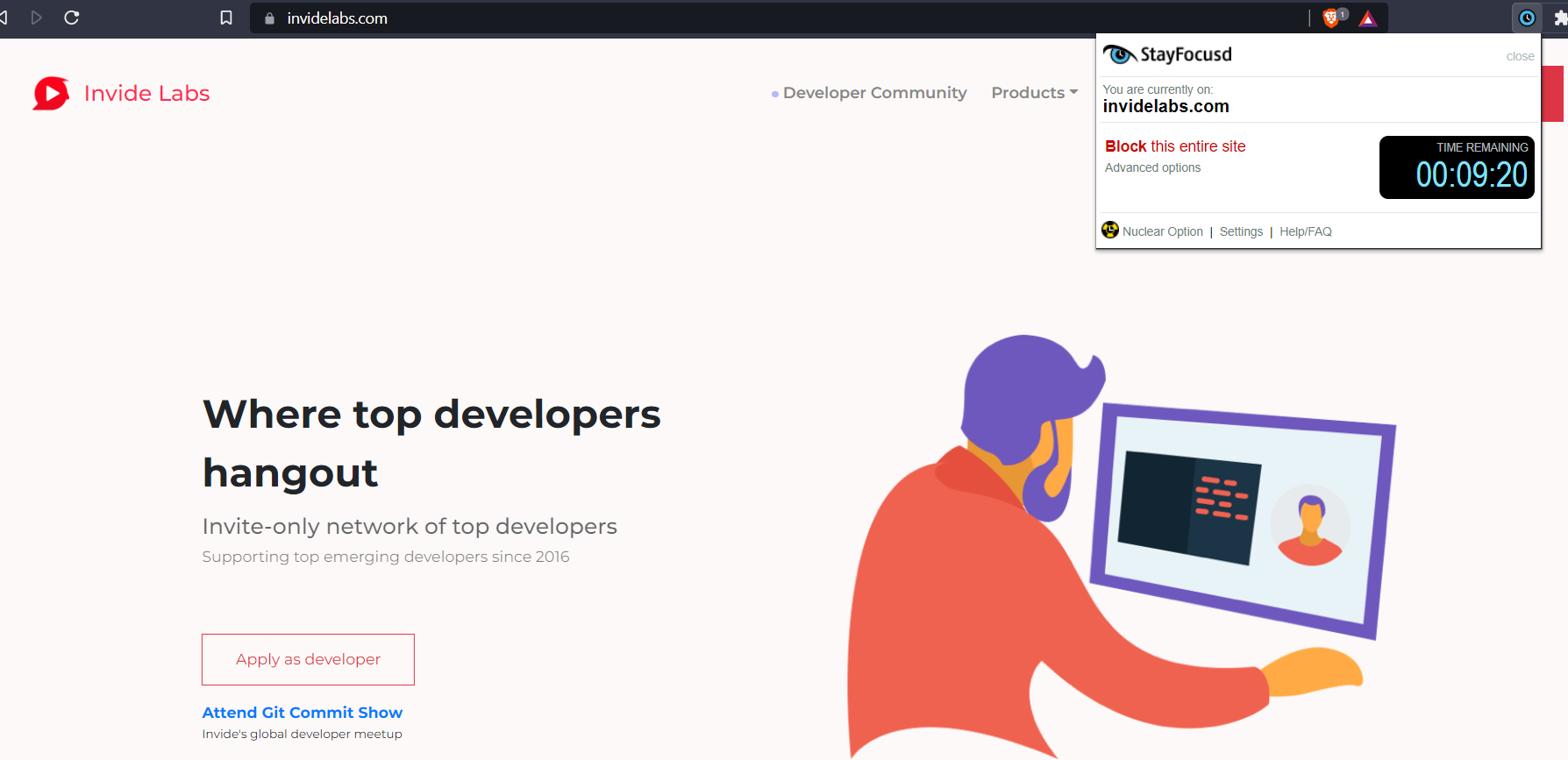Image resolution: width=1568 pixels, height=760 pixels.
Task: Click the Apply as developer button
Action: [308, 659]
